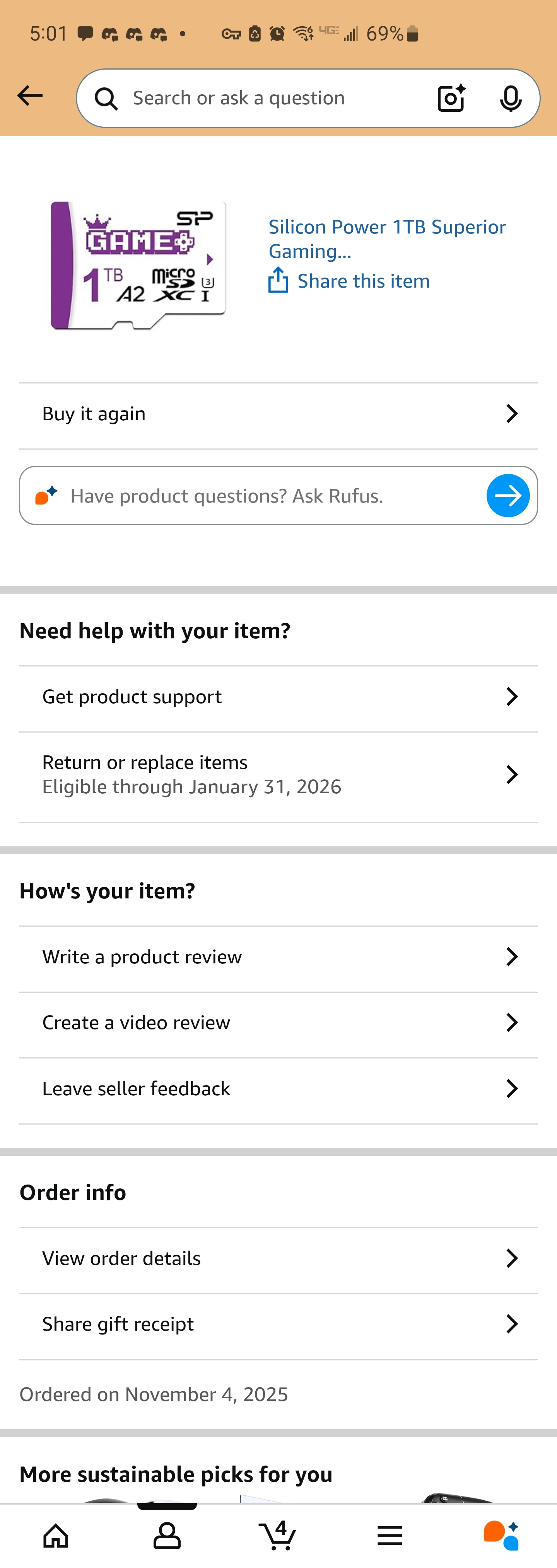Tap the back arrow icon

30,95
